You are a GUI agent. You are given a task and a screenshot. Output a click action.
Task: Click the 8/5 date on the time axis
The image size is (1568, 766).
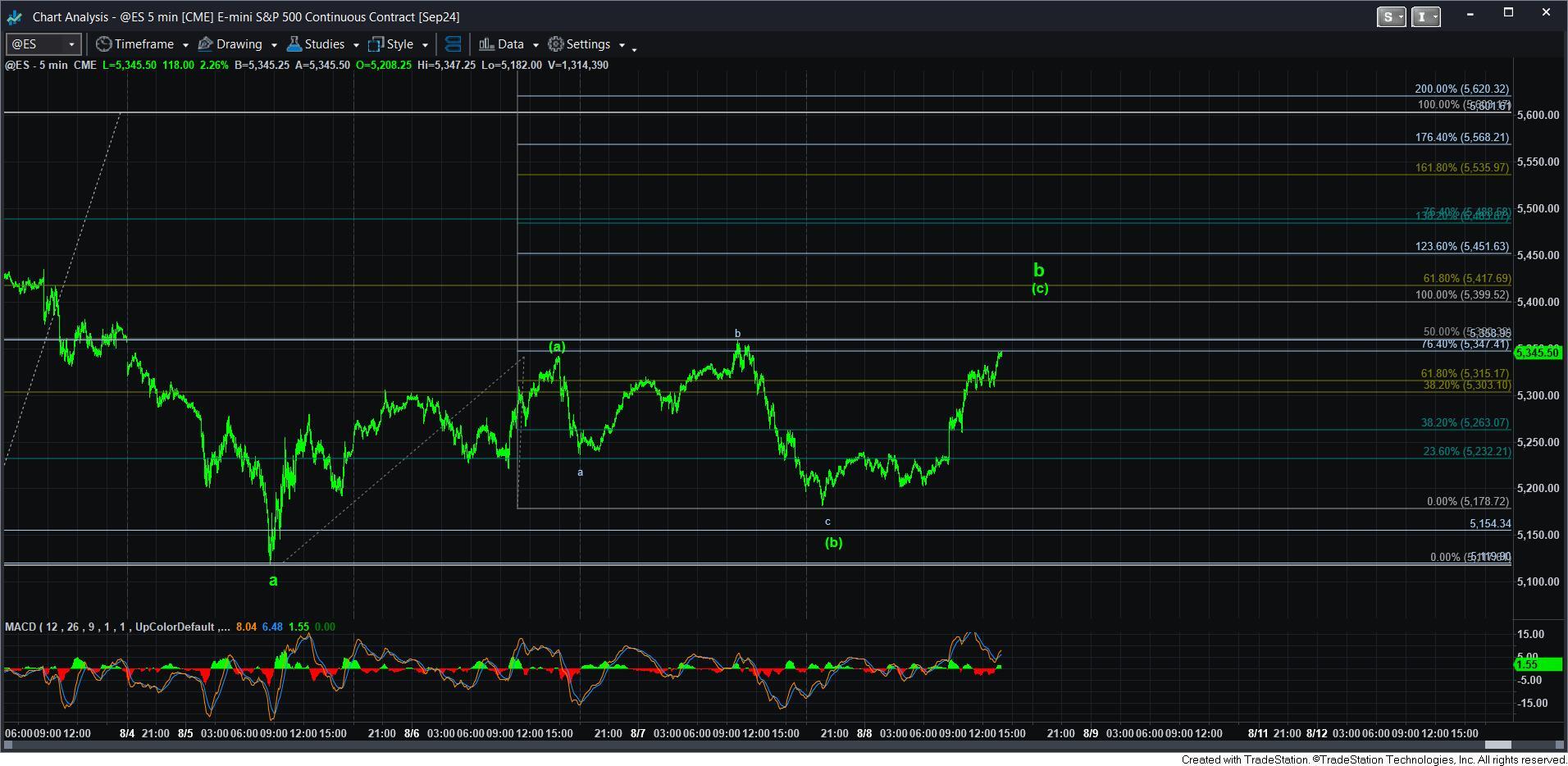185,733
